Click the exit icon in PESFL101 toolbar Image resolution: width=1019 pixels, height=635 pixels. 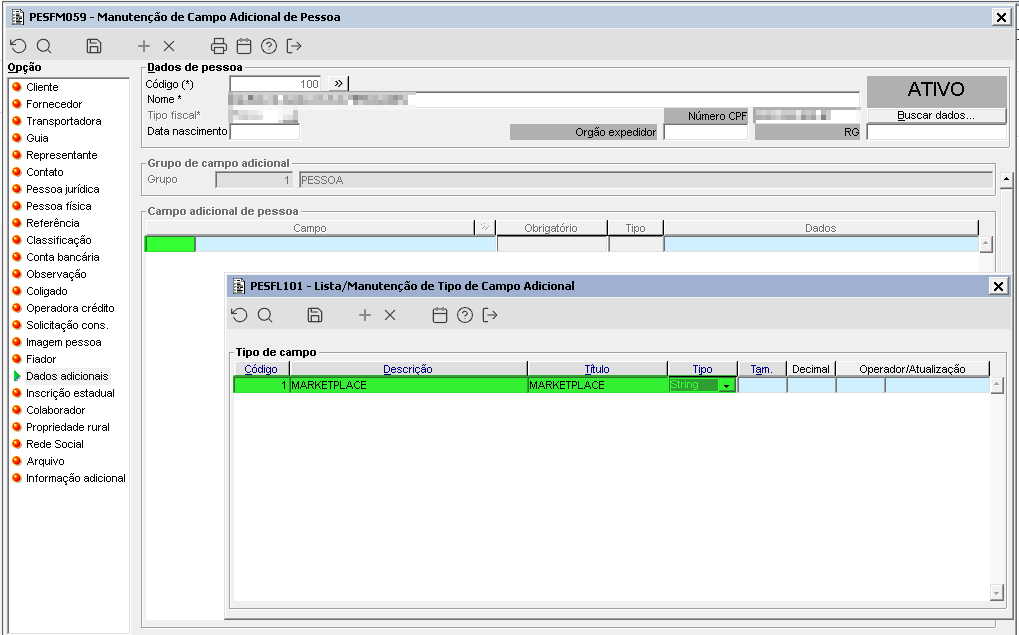(x=490, y=315)
